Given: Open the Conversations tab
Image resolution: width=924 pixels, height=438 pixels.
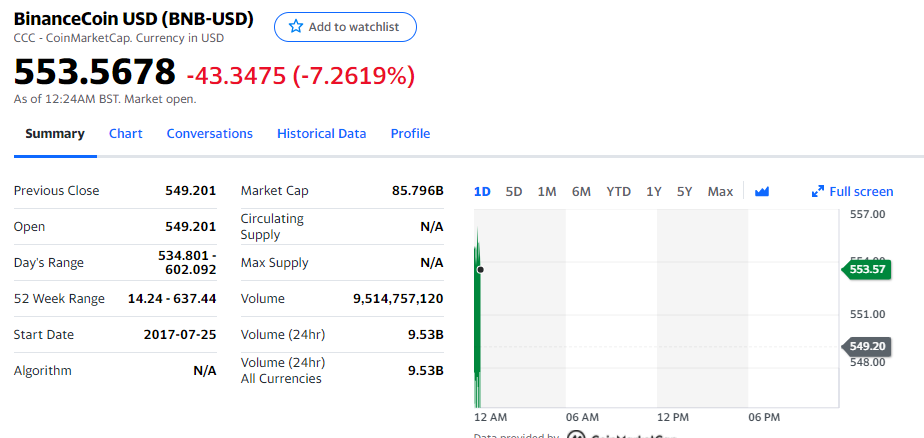Looking at the screenshot, I should [210, 134].
